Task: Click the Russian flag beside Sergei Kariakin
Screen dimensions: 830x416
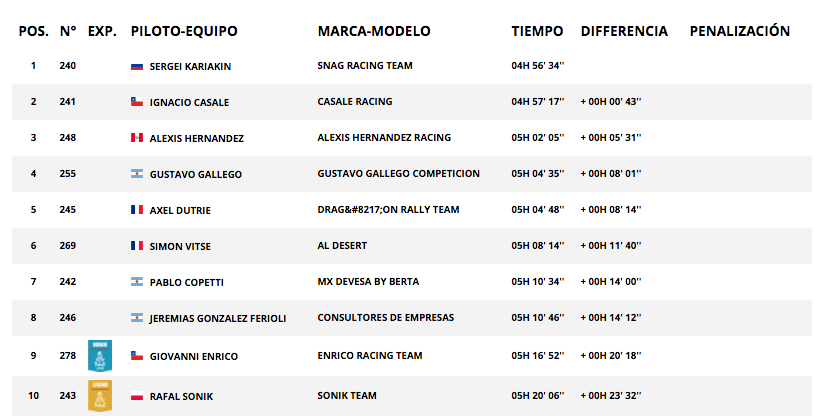Action: click(137, 66)
